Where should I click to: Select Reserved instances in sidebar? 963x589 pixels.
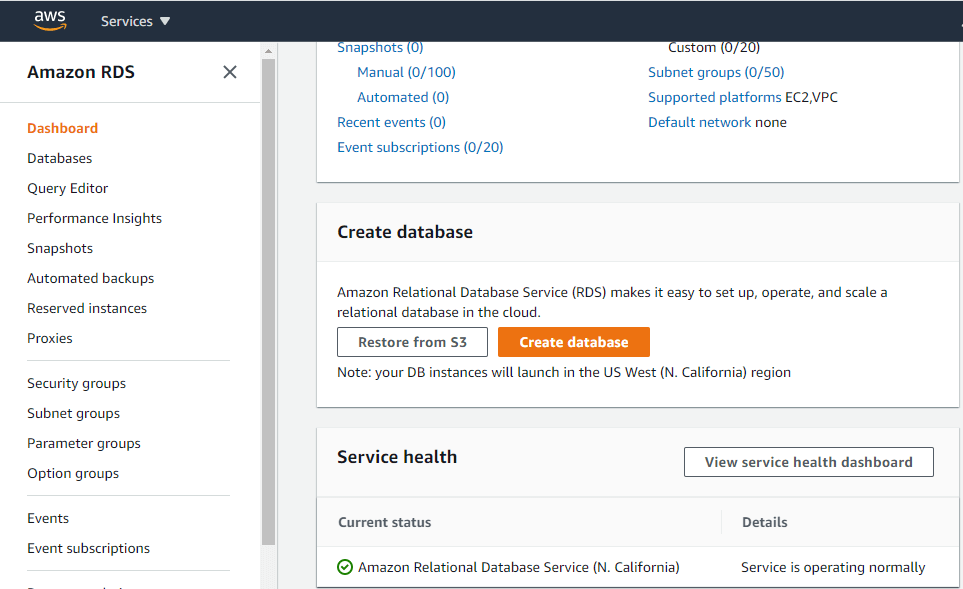point(87,308)
